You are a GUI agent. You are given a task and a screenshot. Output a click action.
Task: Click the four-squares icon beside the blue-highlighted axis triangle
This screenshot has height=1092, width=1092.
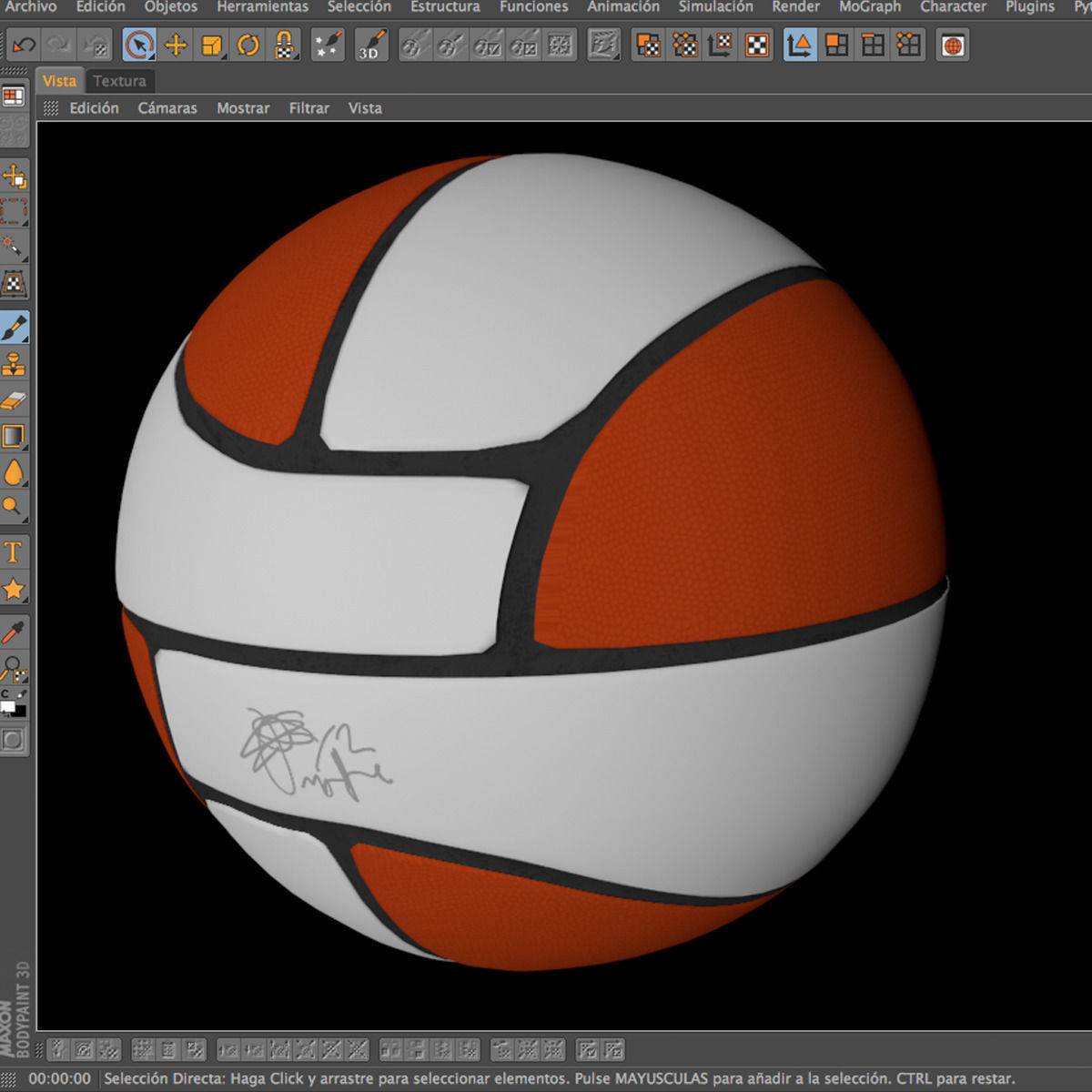coord(836,45)
